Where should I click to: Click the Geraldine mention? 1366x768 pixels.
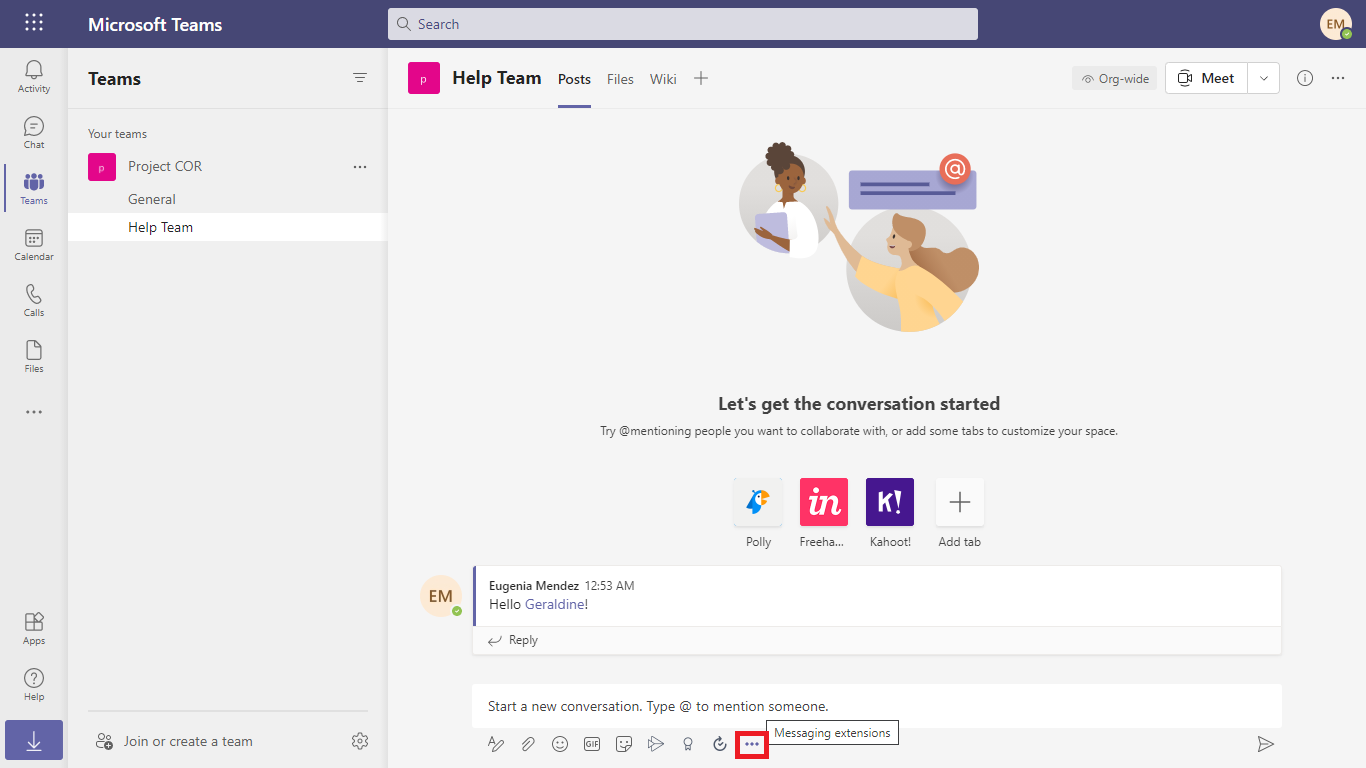(x=556, y=604)
